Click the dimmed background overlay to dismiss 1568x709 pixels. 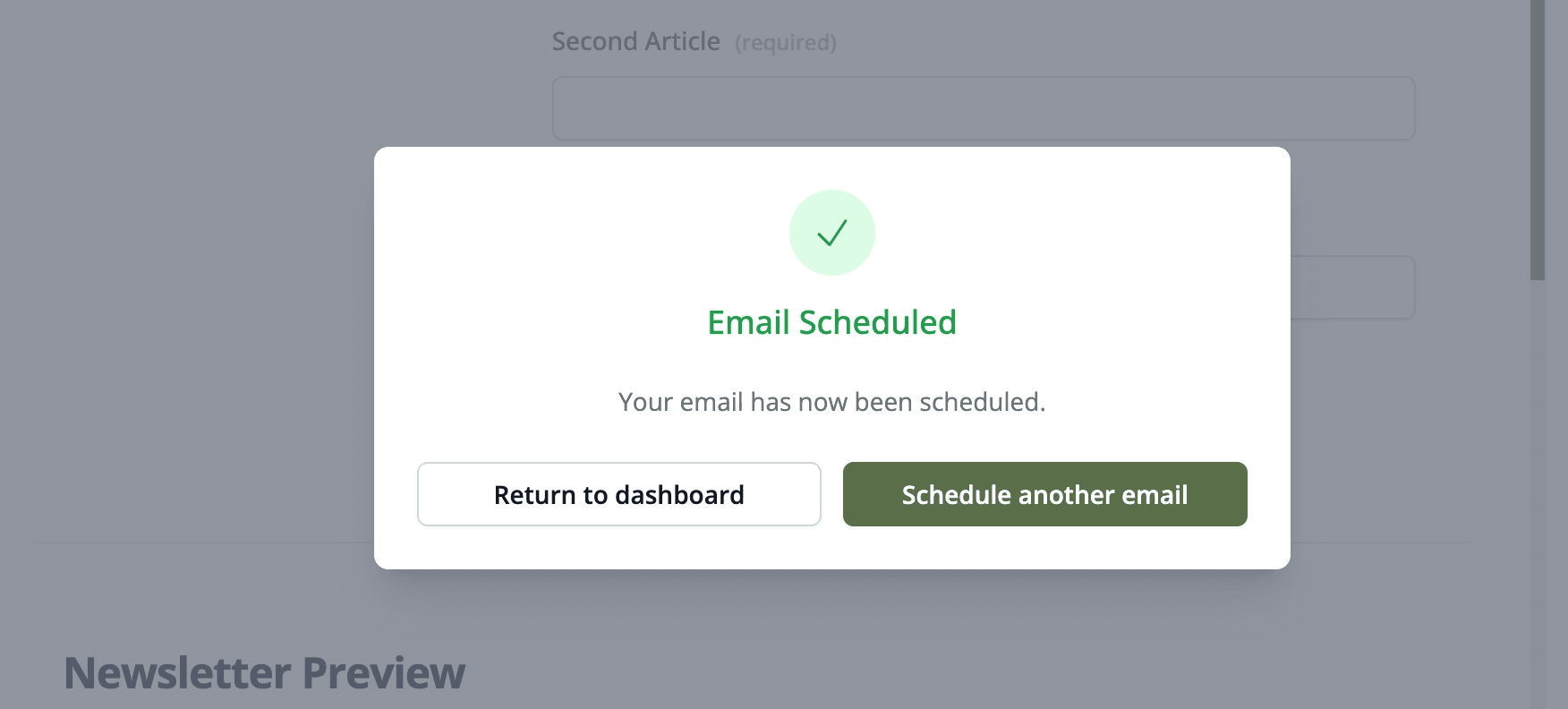click(x=179, y=358)
